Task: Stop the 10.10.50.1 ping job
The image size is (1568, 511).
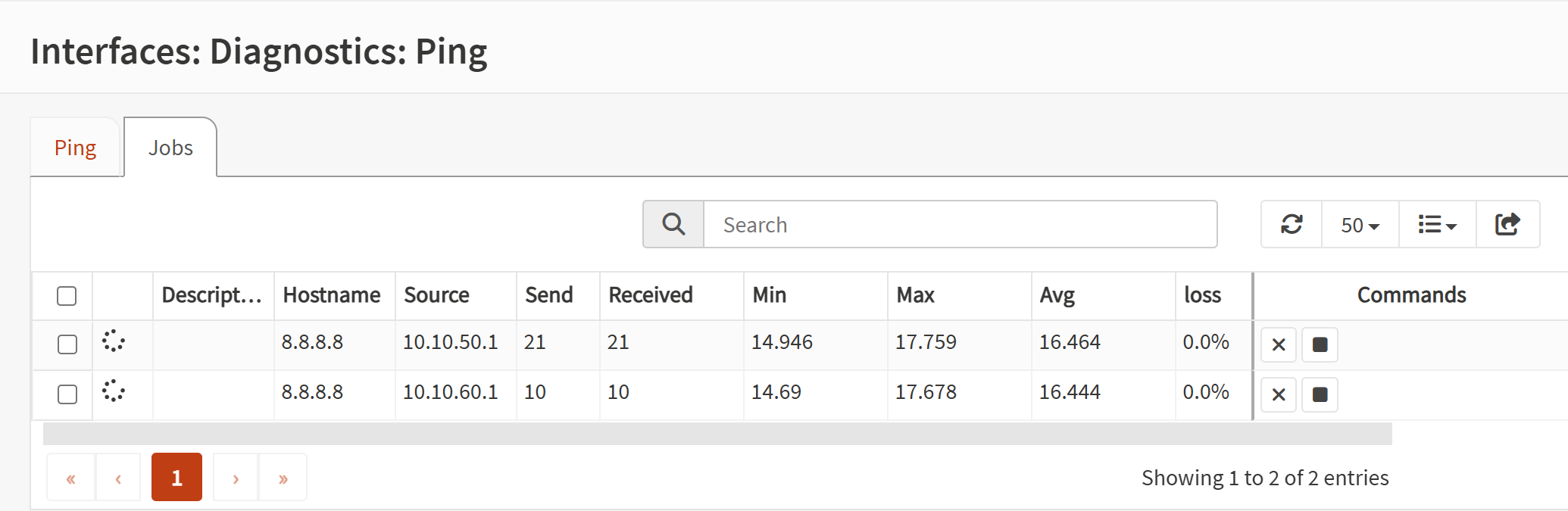Action: pyautogui.click(x=1320, y=344)
